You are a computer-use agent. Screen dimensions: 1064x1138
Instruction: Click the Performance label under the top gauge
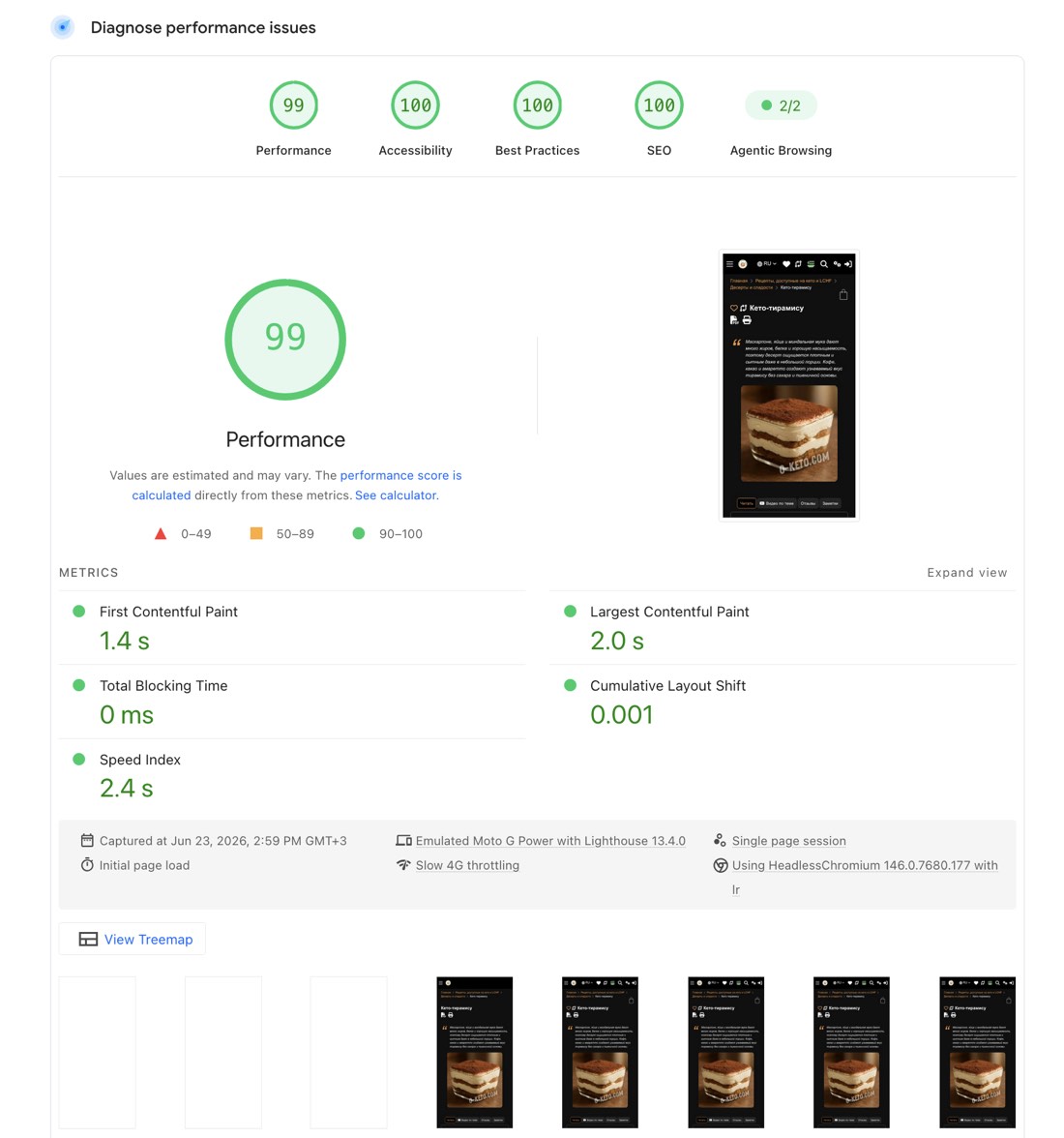[x=293, y=150]
